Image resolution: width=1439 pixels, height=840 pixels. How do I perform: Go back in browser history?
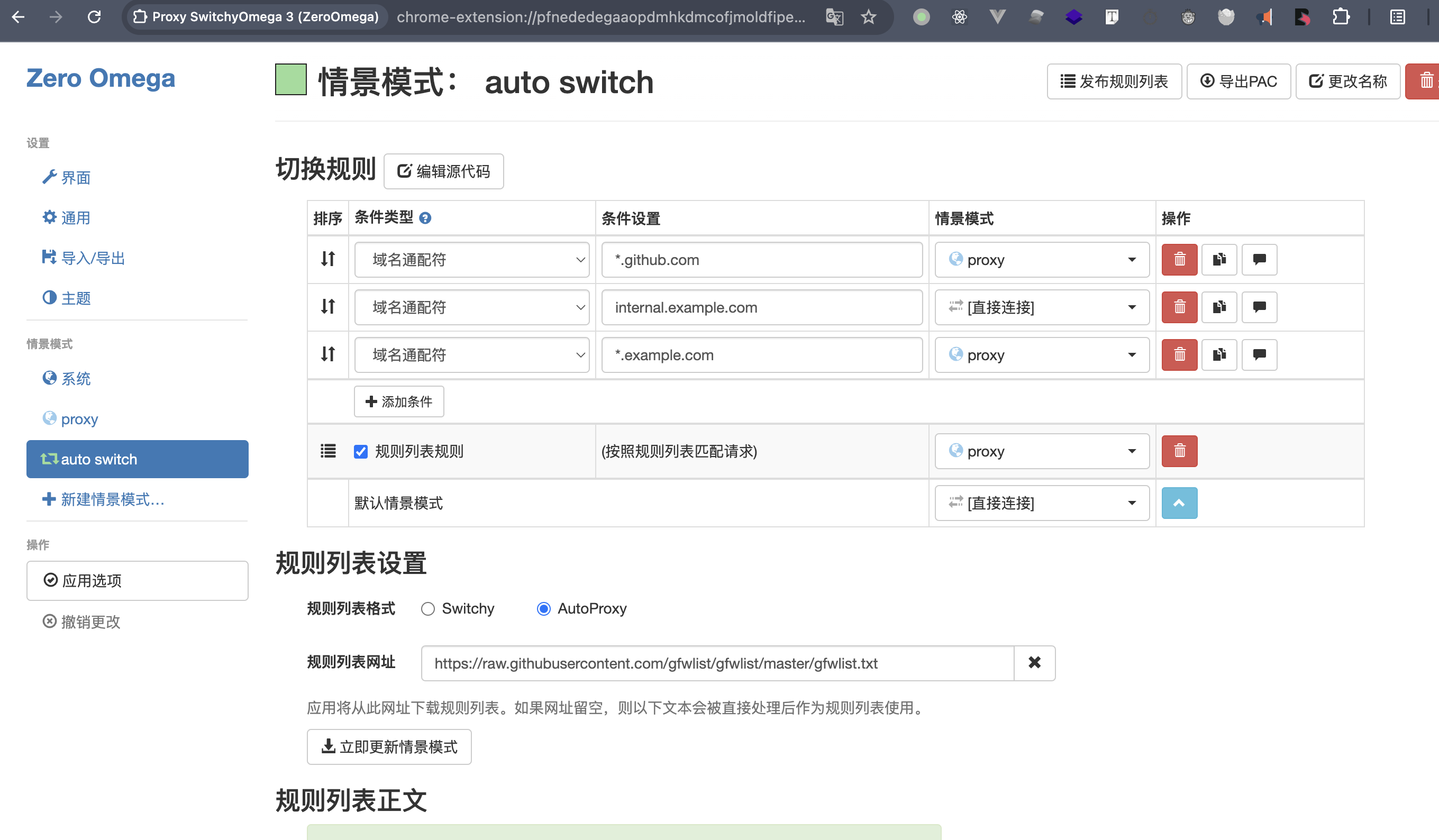pyautogui.click(x=19, y=17)
